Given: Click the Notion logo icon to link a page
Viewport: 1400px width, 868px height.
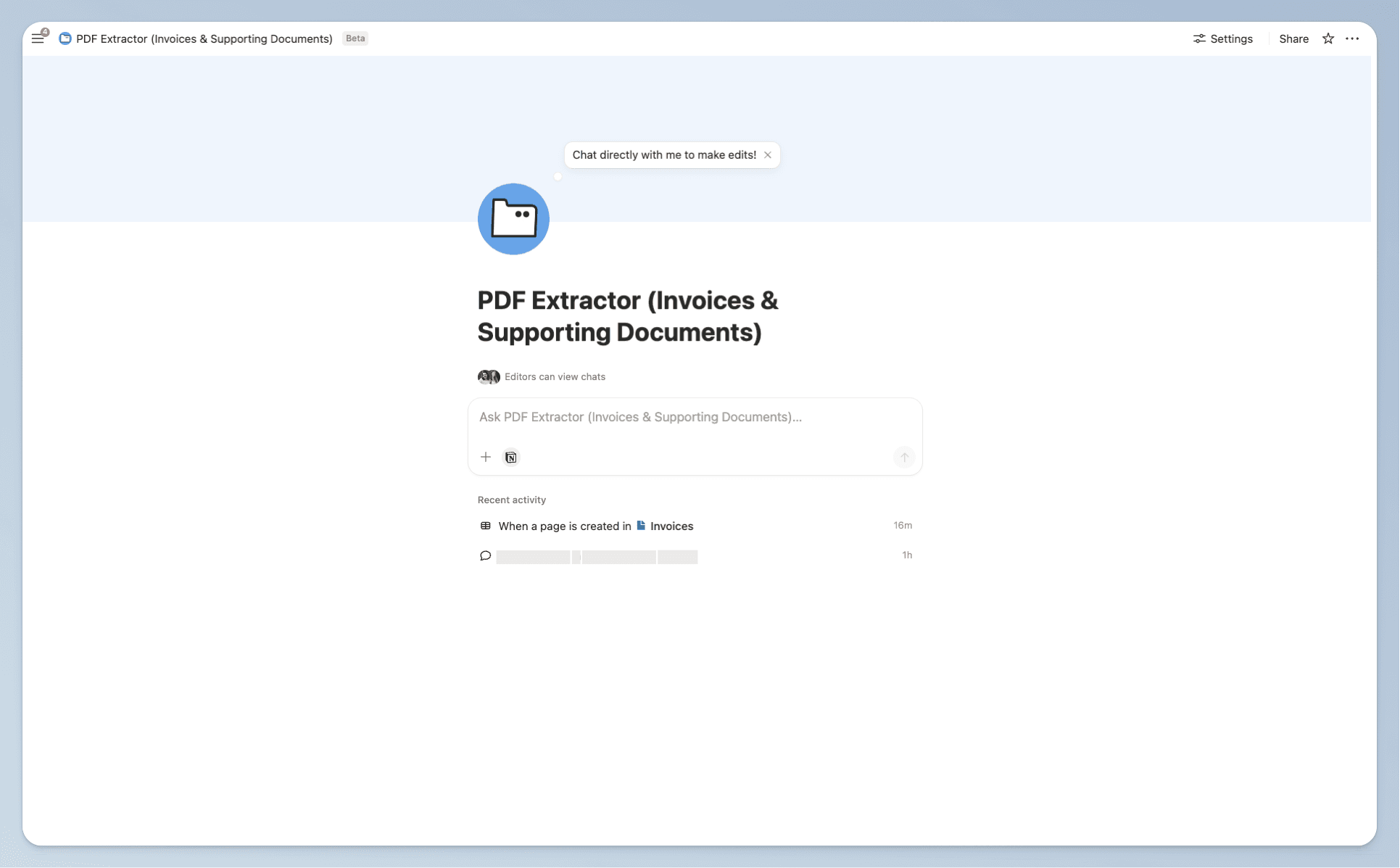Looking at the screenshot, I should tap(510, 457).
